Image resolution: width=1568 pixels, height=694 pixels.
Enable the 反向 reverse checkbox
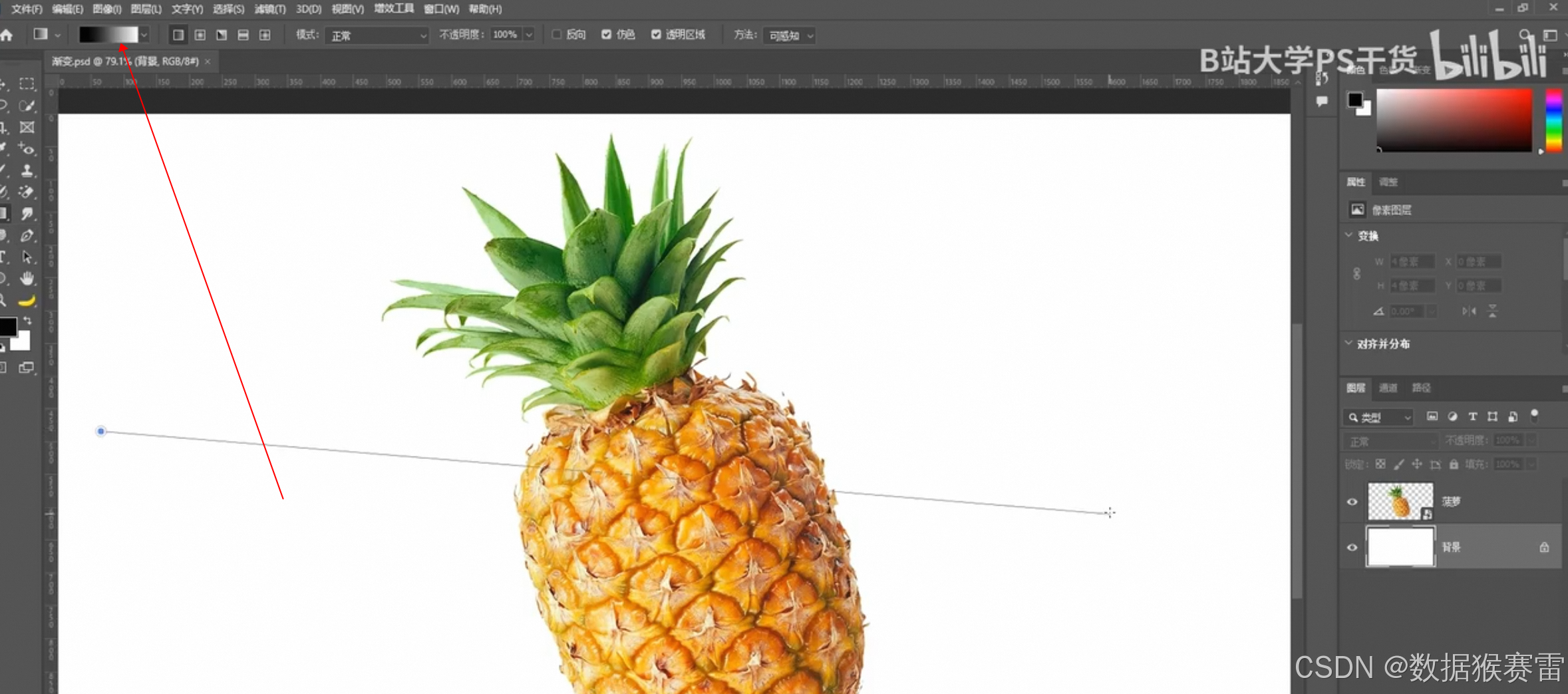(557, 35)
